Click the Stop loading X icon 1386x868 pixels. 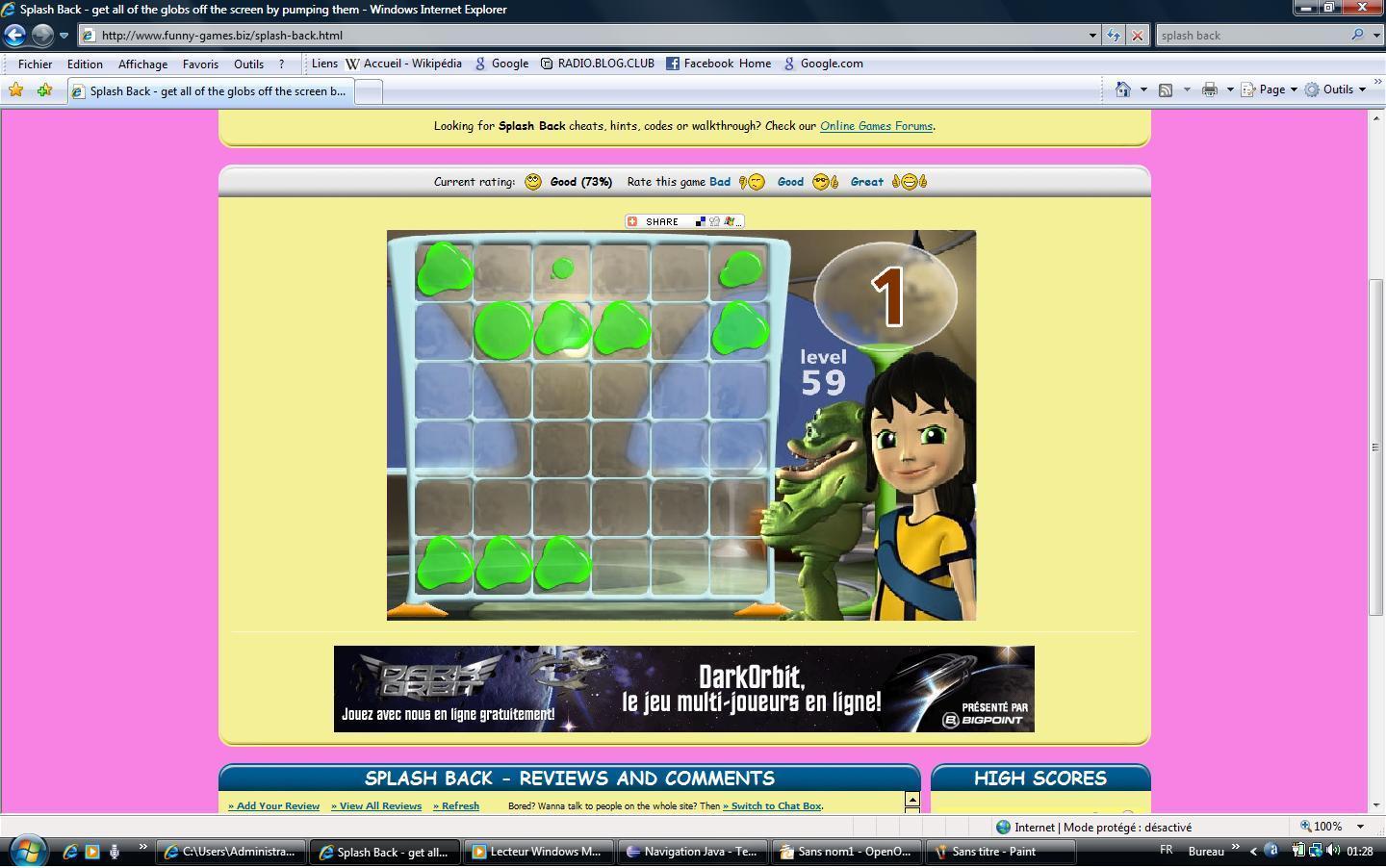tap(1137, 36)
